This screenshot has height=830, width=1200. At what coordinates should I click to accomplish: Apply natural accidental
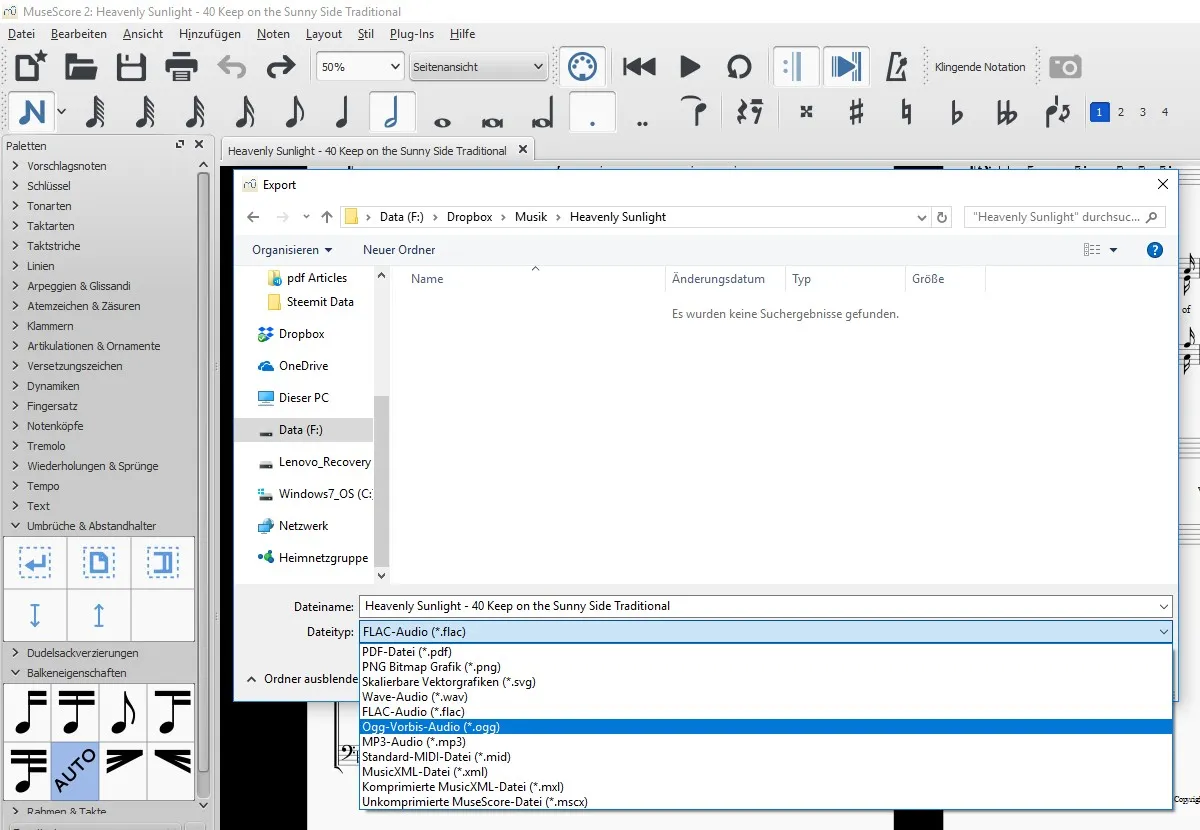907,112
